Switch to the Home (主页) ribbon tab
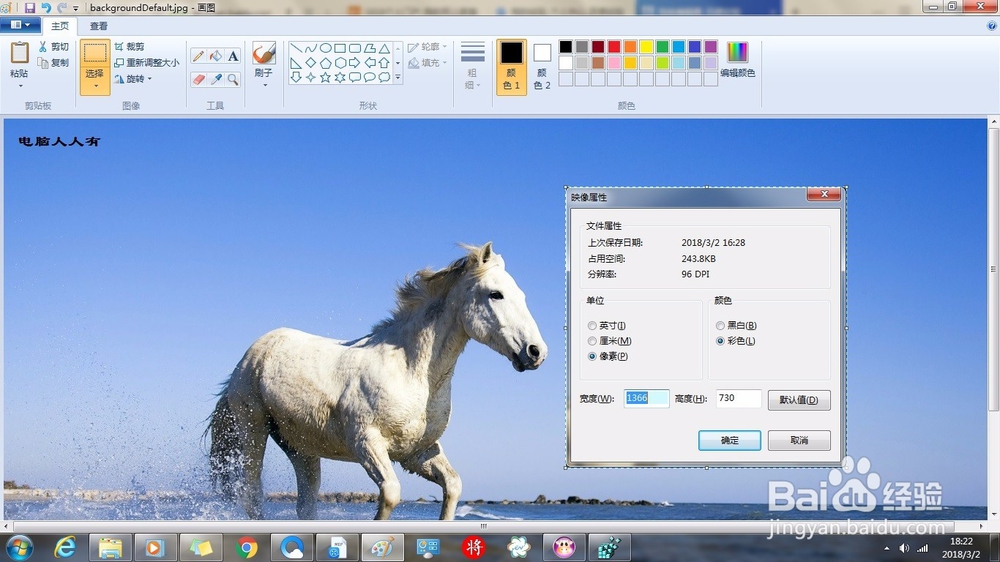1000x562 pixels. pos(60,26)
